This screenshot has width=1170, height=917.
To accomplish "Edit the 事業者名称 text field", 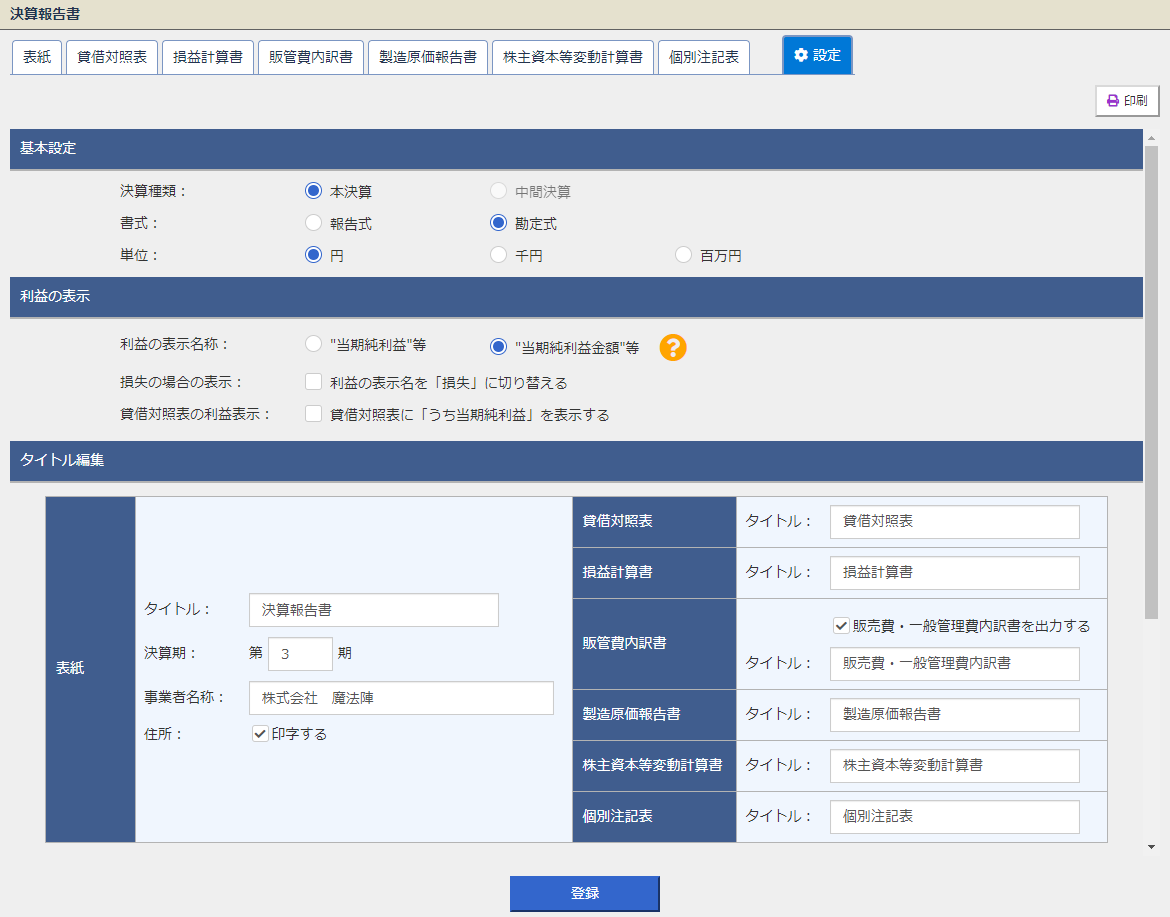I will (x=401, y=698).
